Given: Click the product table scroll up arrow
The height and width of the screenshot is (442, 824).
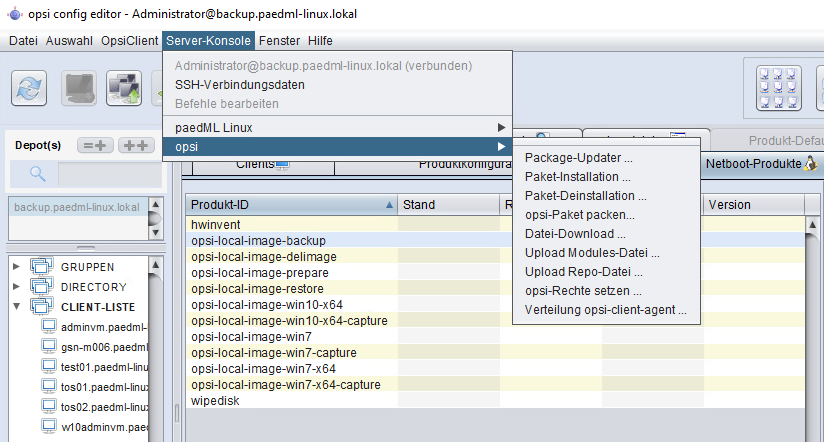Looking at the screenshot, I should 812,224.
